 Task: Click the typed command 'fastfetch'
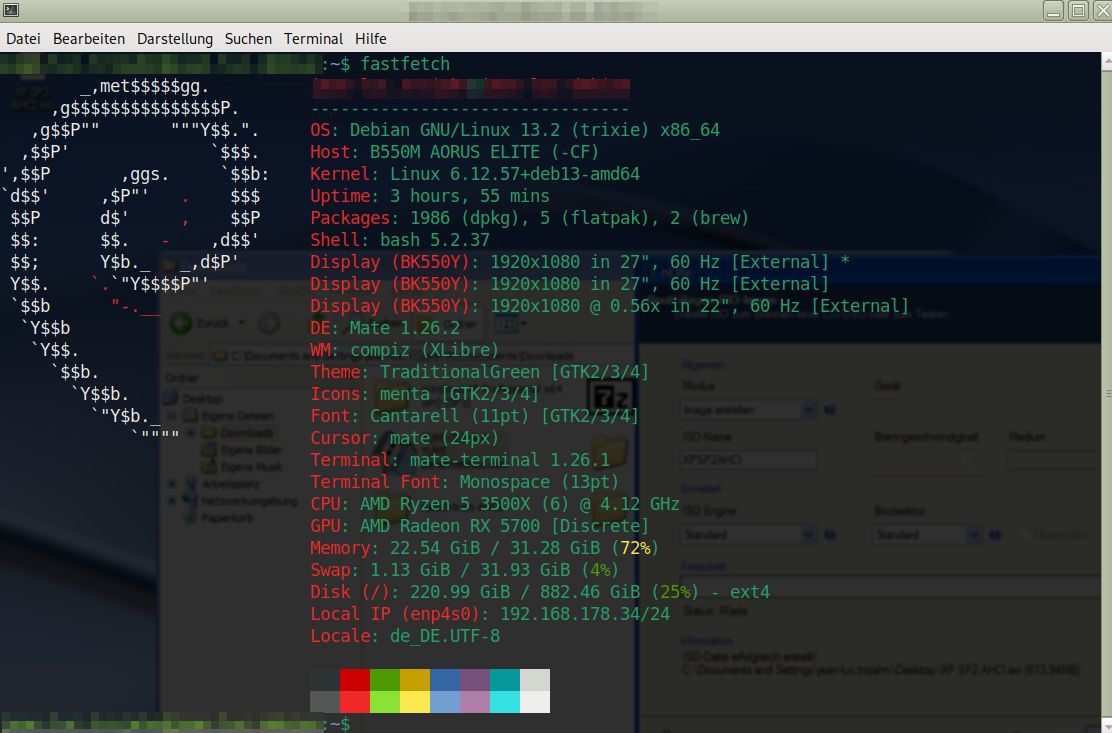click(x=405, y=64)
